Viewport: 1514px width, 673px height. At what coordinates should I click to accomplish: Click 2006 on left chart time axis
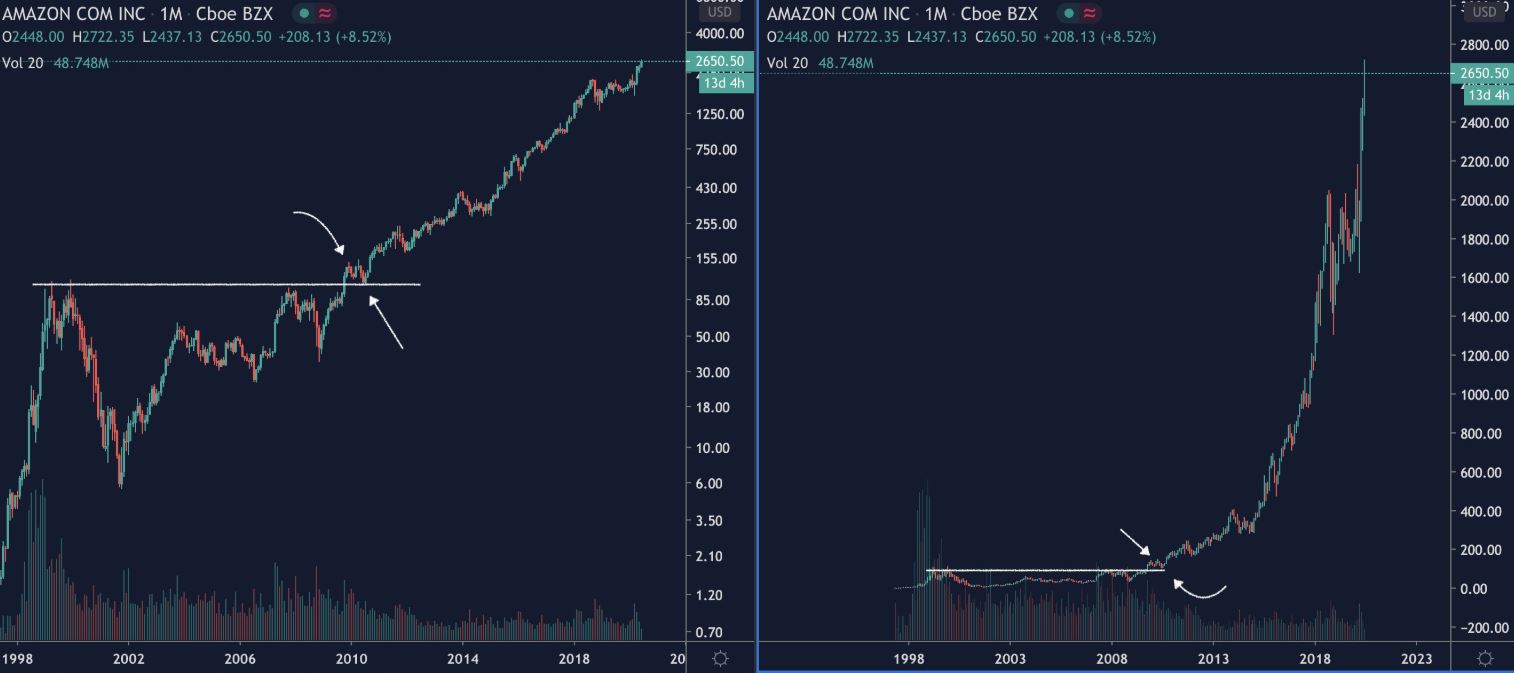[x=240, y=659]
